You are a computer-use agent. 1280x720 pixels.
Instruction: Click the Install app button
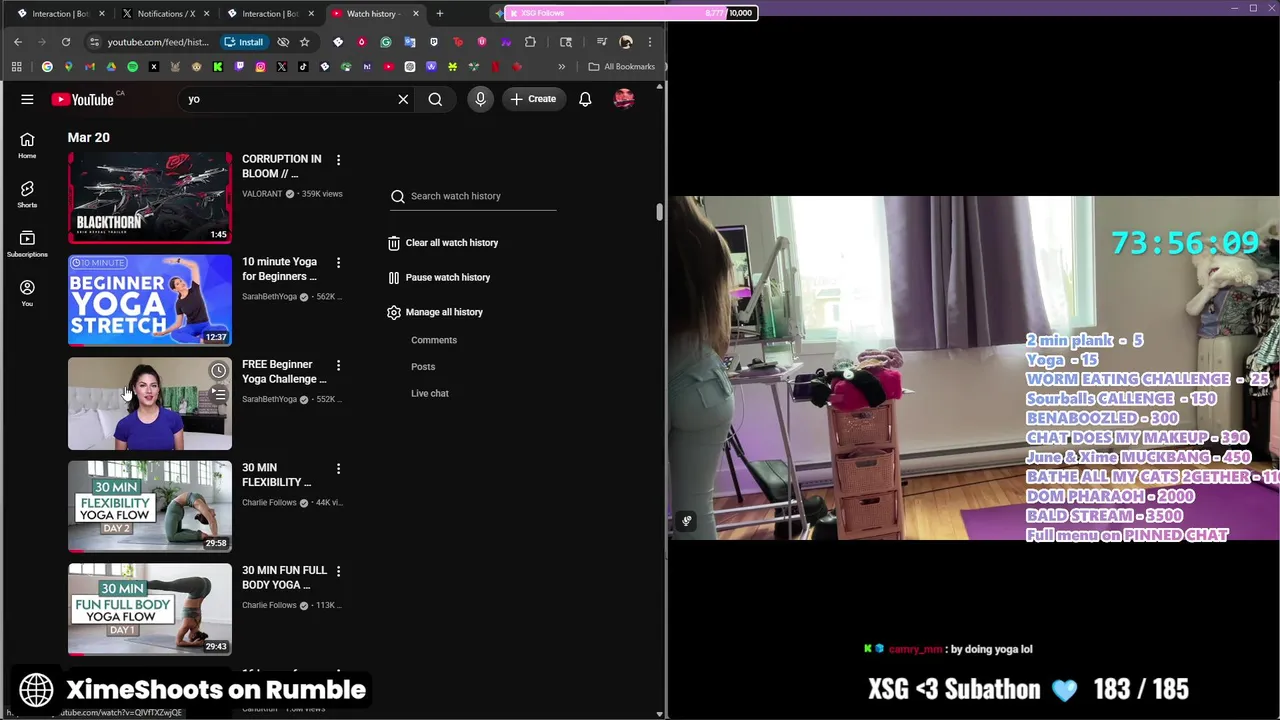tap(244, 42)
